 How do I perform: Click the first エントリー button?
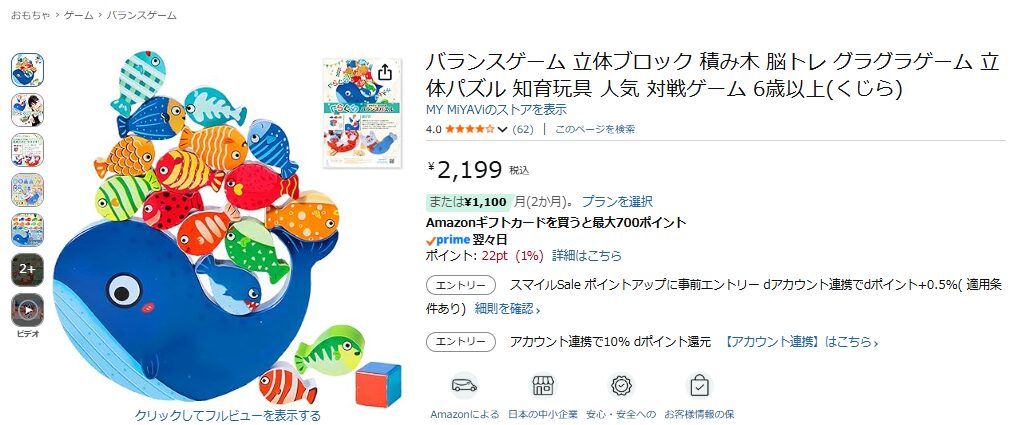tap(460, 285)
